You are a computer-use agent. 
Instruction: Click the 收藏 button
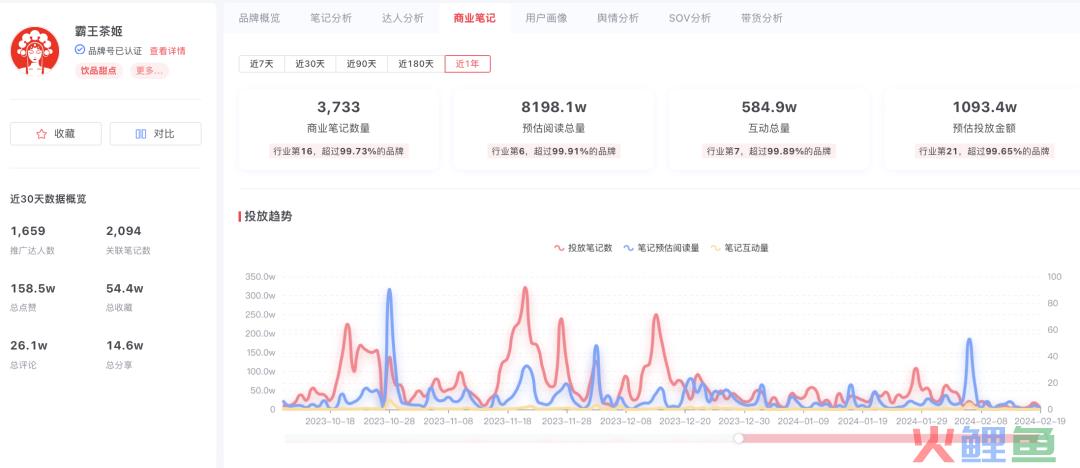pos(56,134)
